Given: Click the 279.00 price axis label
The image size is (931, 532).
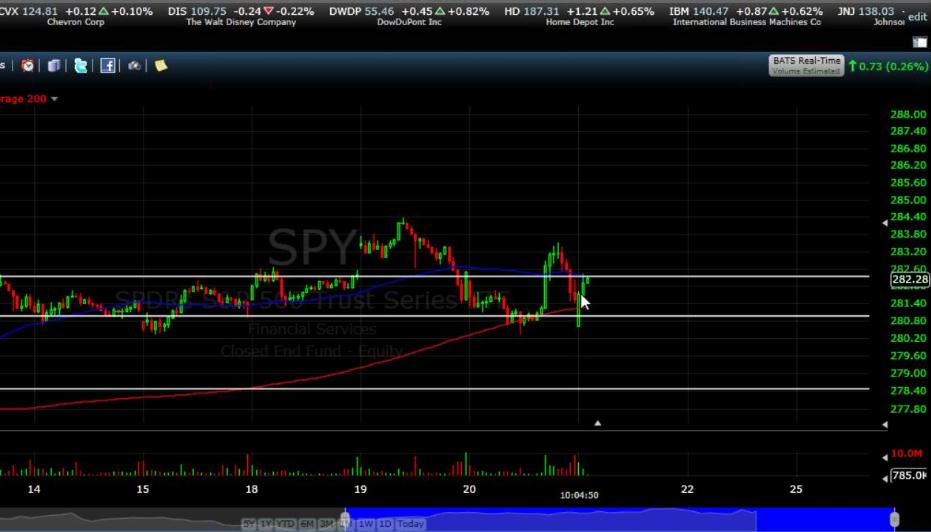Looking at the screenshot, I should (x=908, y=373).
